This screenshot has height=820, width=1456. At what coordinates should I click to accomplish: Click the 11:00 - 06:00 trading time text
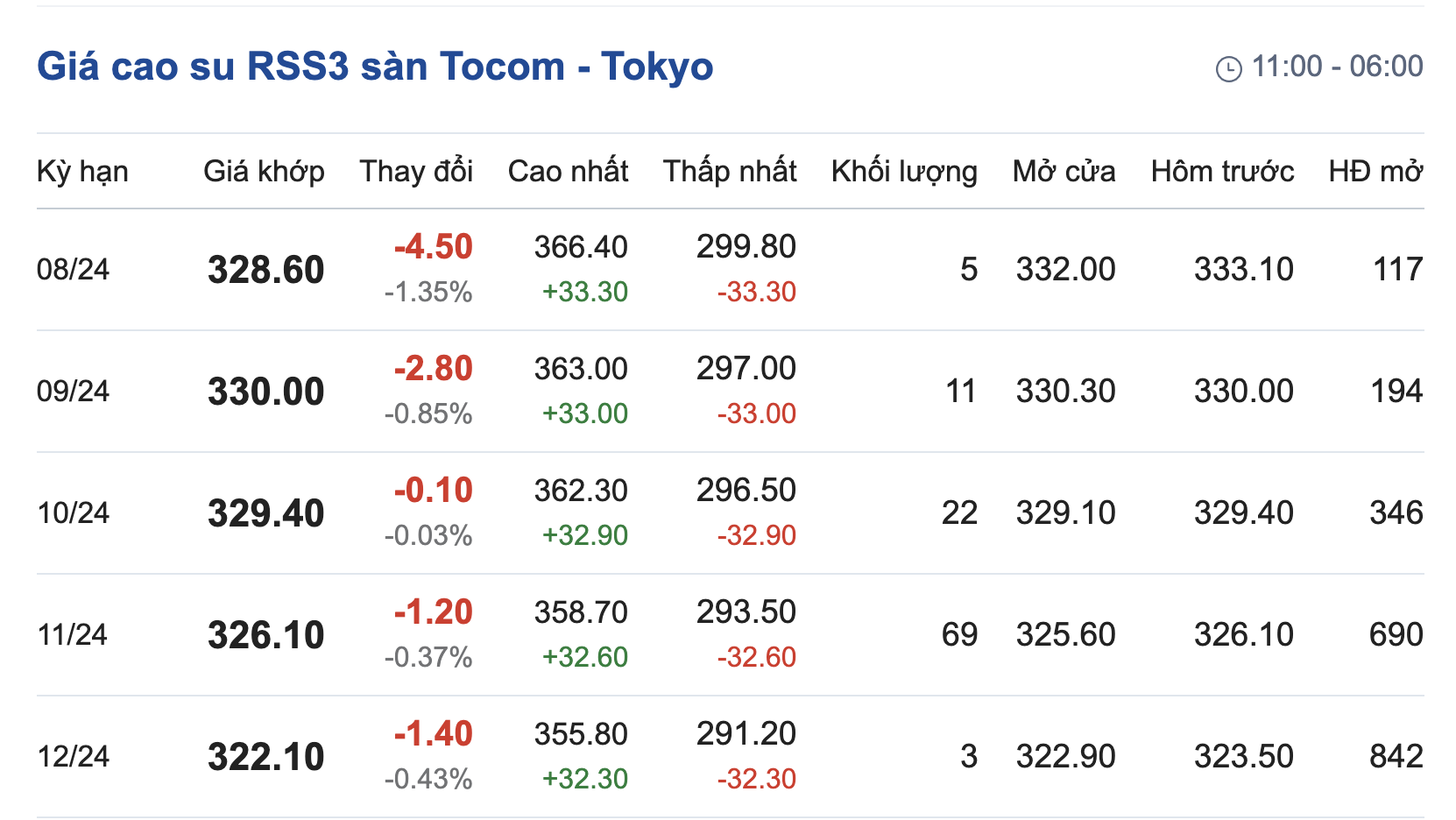click(x=1337, y=67)
